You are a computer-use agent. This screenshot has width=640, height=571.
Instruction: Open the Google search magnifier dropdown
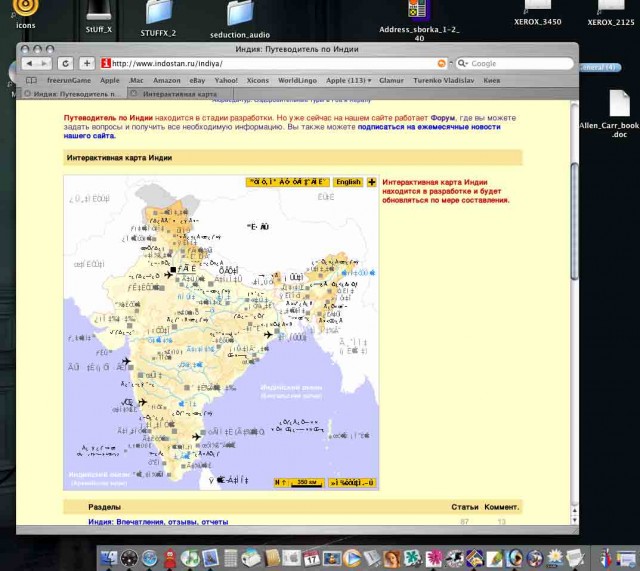click(464, 63)
